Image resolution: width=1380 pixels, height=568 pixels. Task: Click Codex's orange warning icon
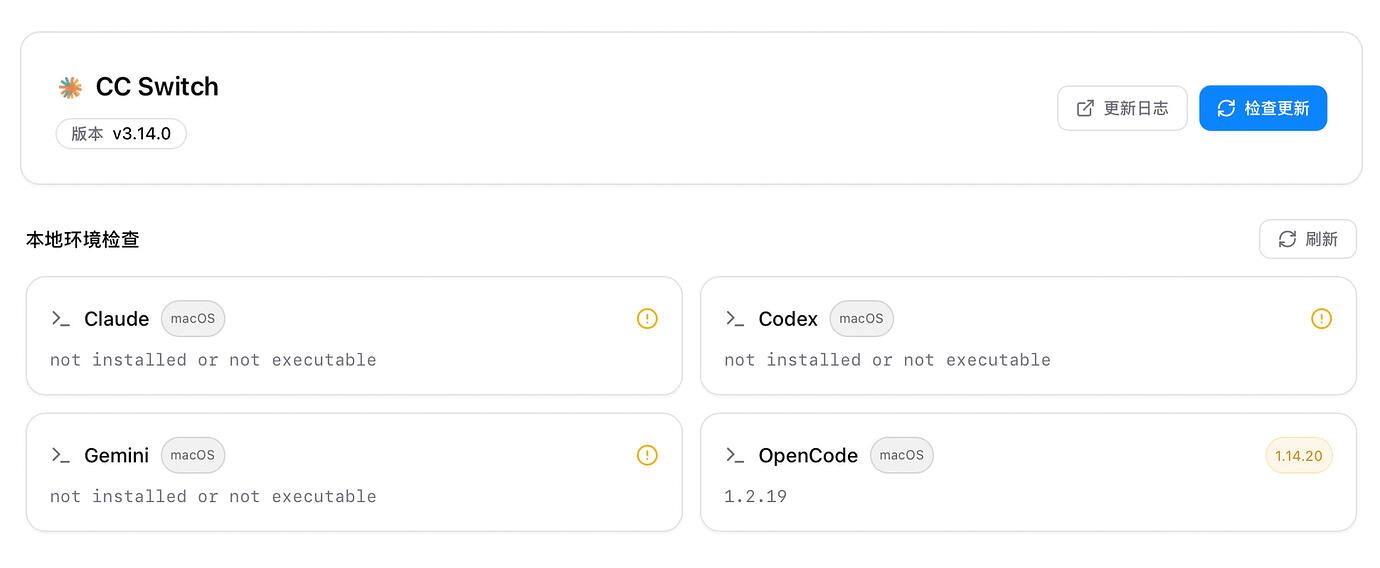(x=1321, y=319)
